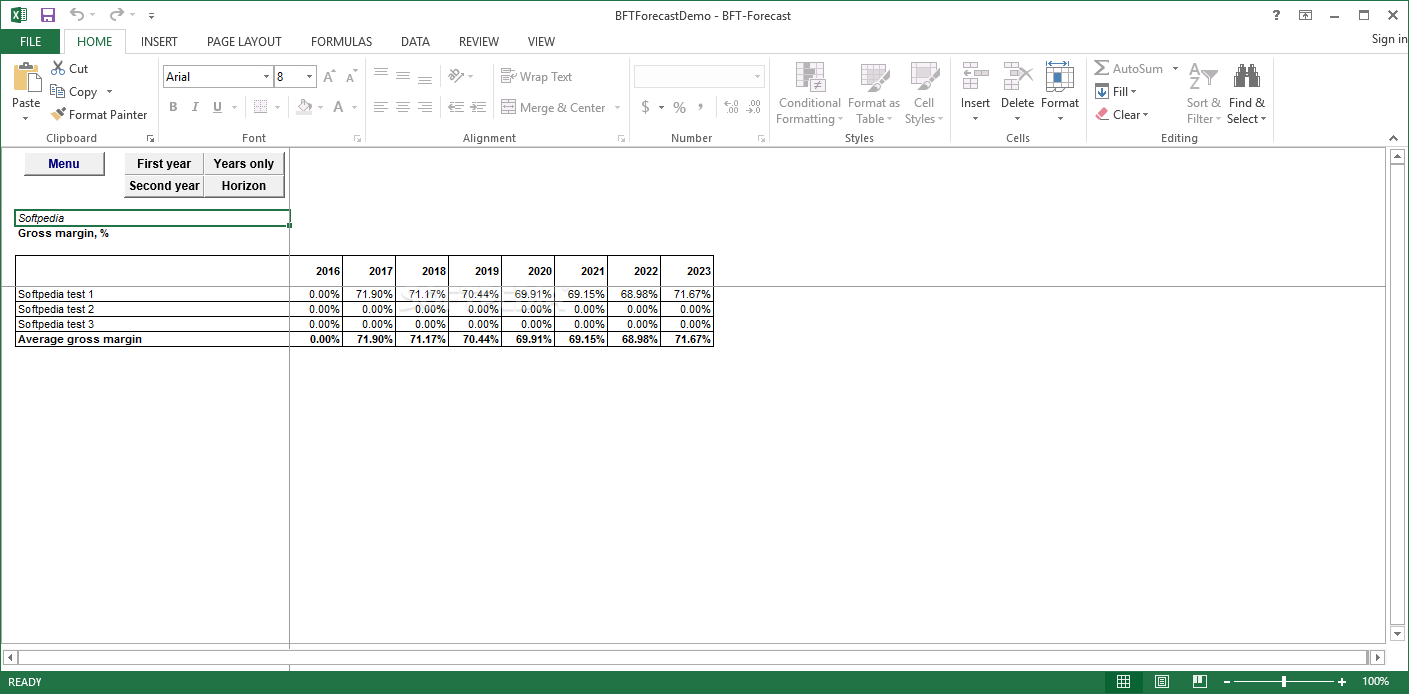Toggle underline formatting
The width and height of the screenshot is (1409, 694).
tap(217, 107)
